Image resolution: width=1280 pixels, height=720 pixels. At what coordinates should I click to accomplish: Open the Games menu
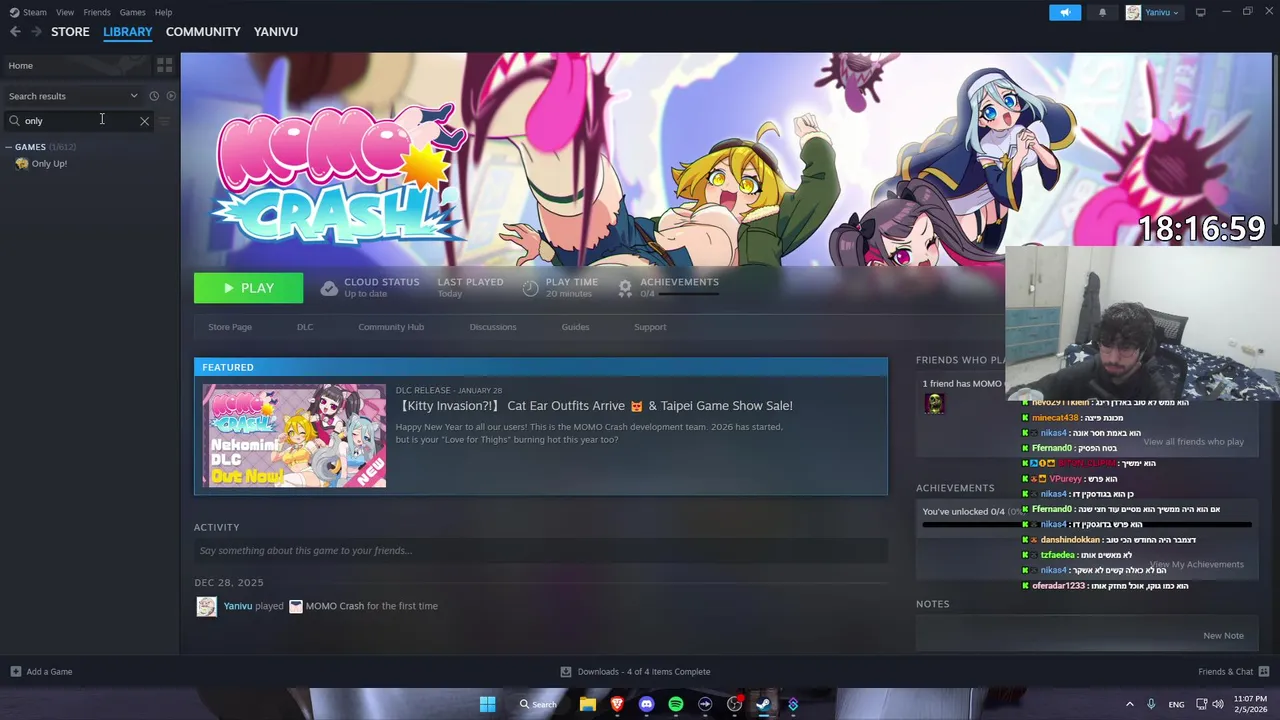132,12
